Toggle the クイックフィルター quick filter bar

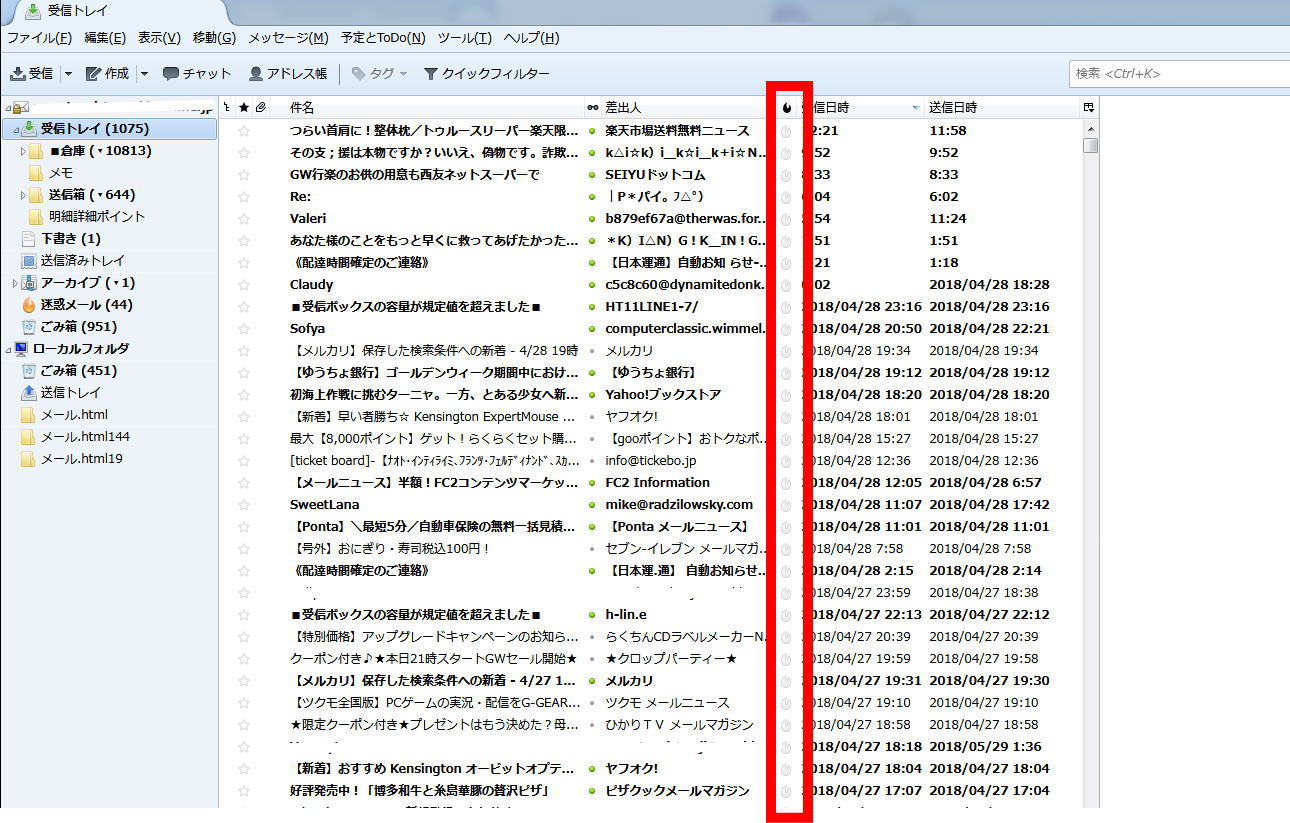click(x=487, y=73)
